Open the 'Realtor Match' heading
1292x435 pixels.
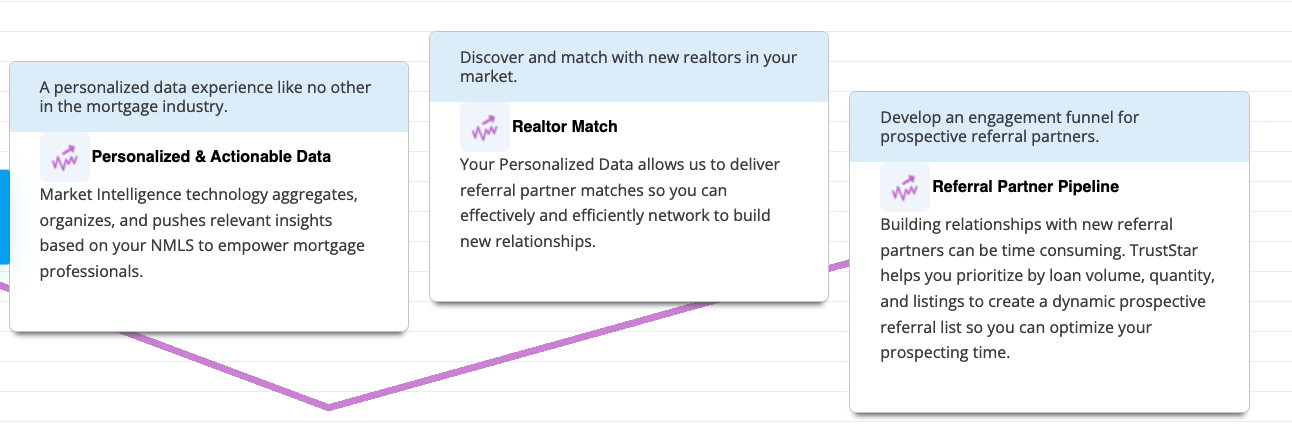pos(564,127)
